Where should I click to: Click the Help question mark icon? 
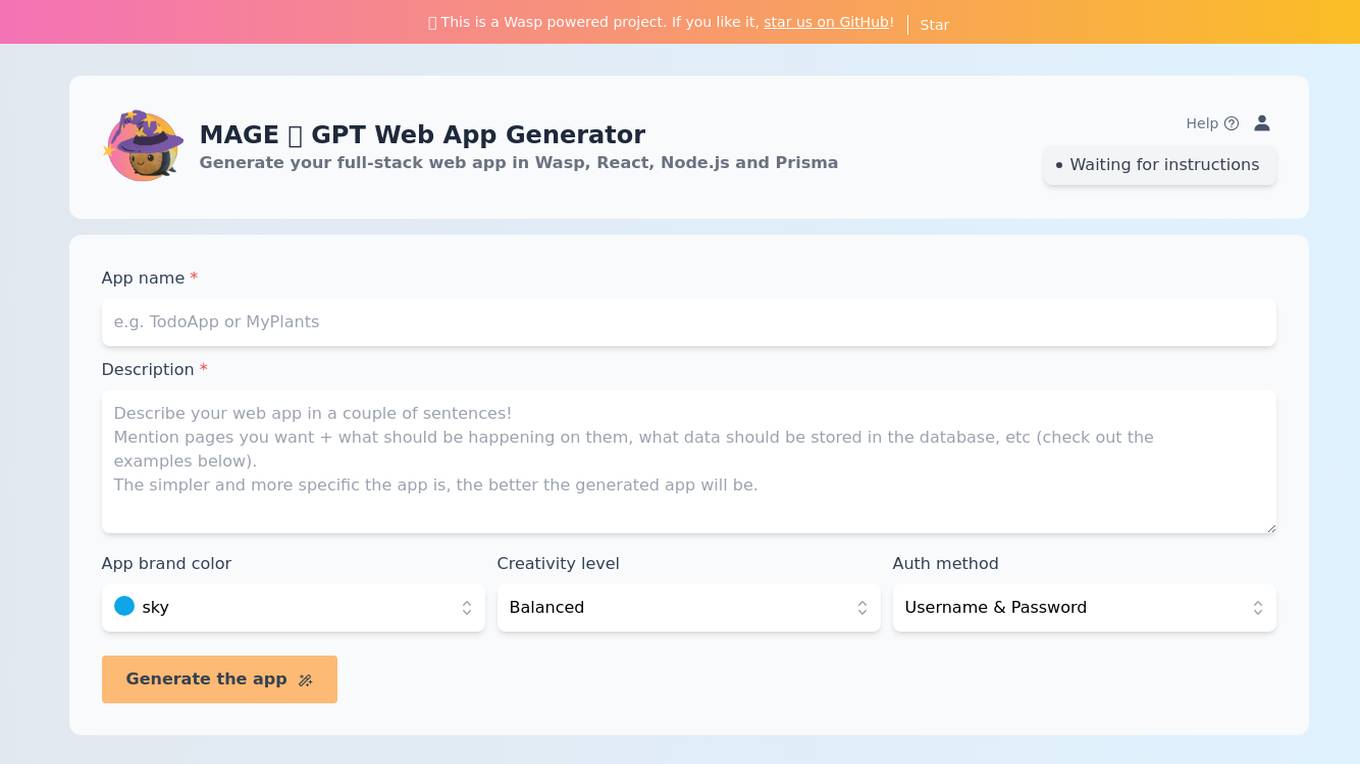pyautogui.click(x=1231, y=124)
